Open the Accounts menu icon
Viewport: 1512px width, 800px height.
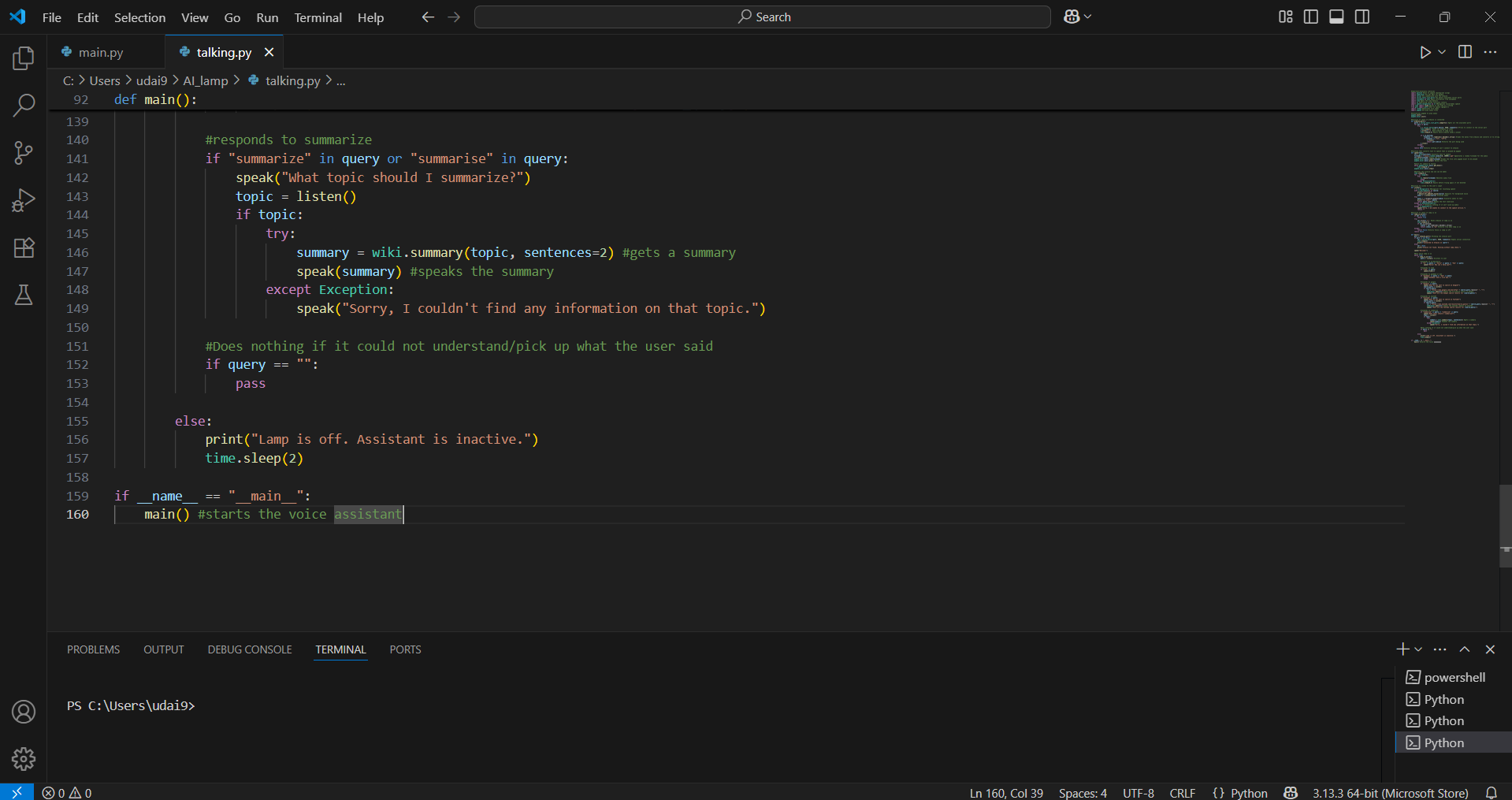(x=24, y=712)
